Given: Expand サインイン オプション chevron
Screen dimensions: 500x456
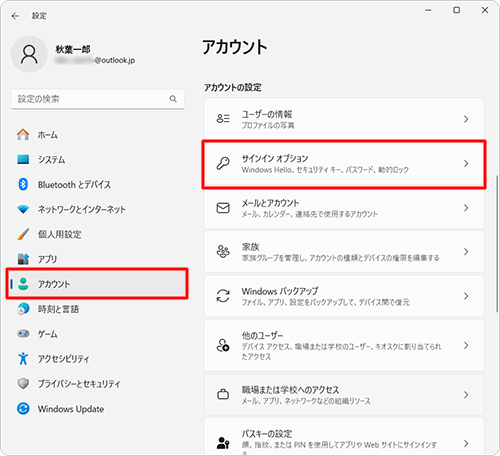Looking at the screenshot, I should coord(466,163).
